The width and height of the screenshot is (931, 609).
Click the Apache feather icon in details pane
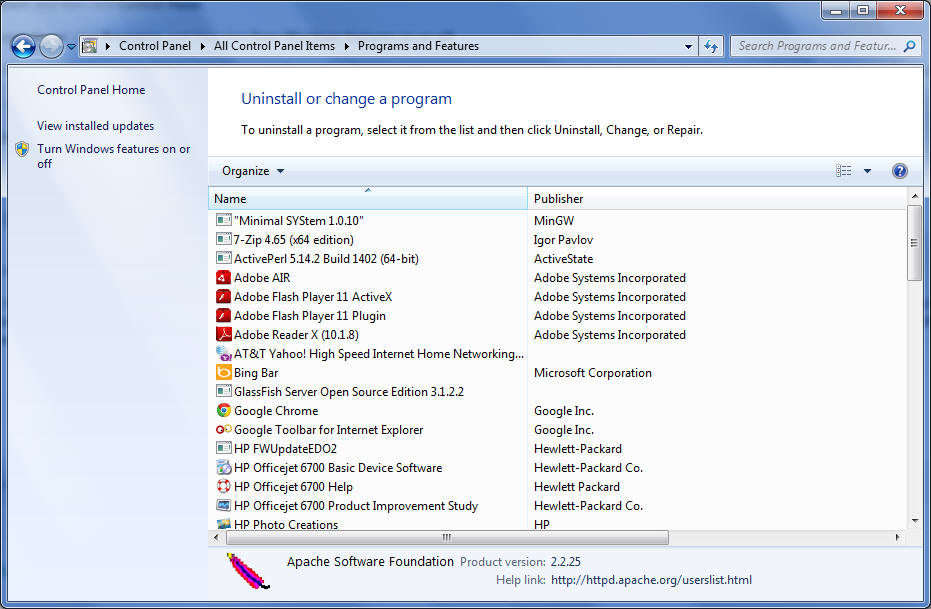coord(247,571)
